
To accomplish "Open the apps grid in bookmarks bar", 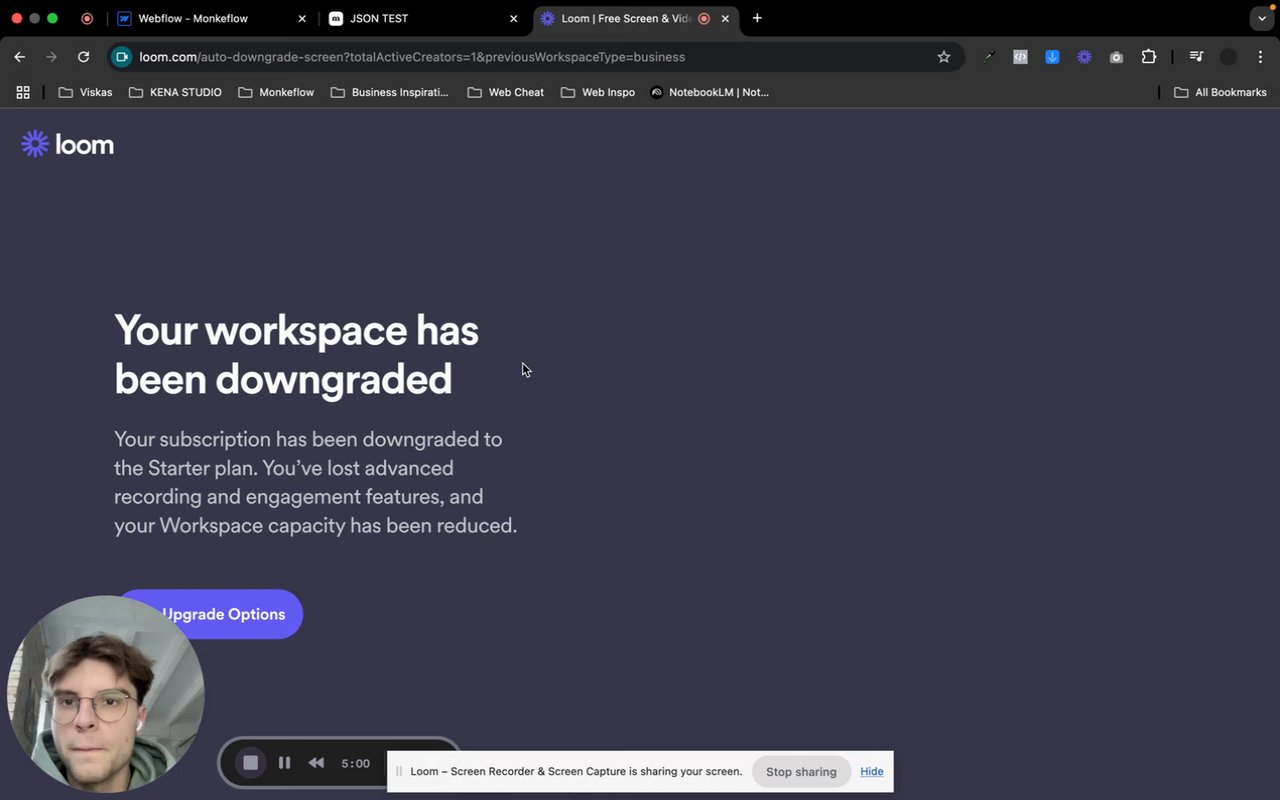I will pos(23,92).
